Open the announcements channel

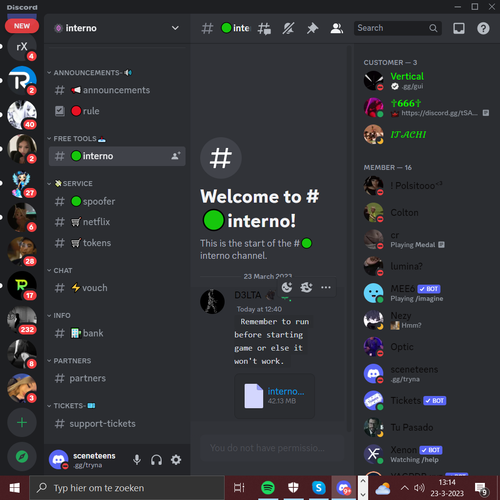tap(117, 90)
